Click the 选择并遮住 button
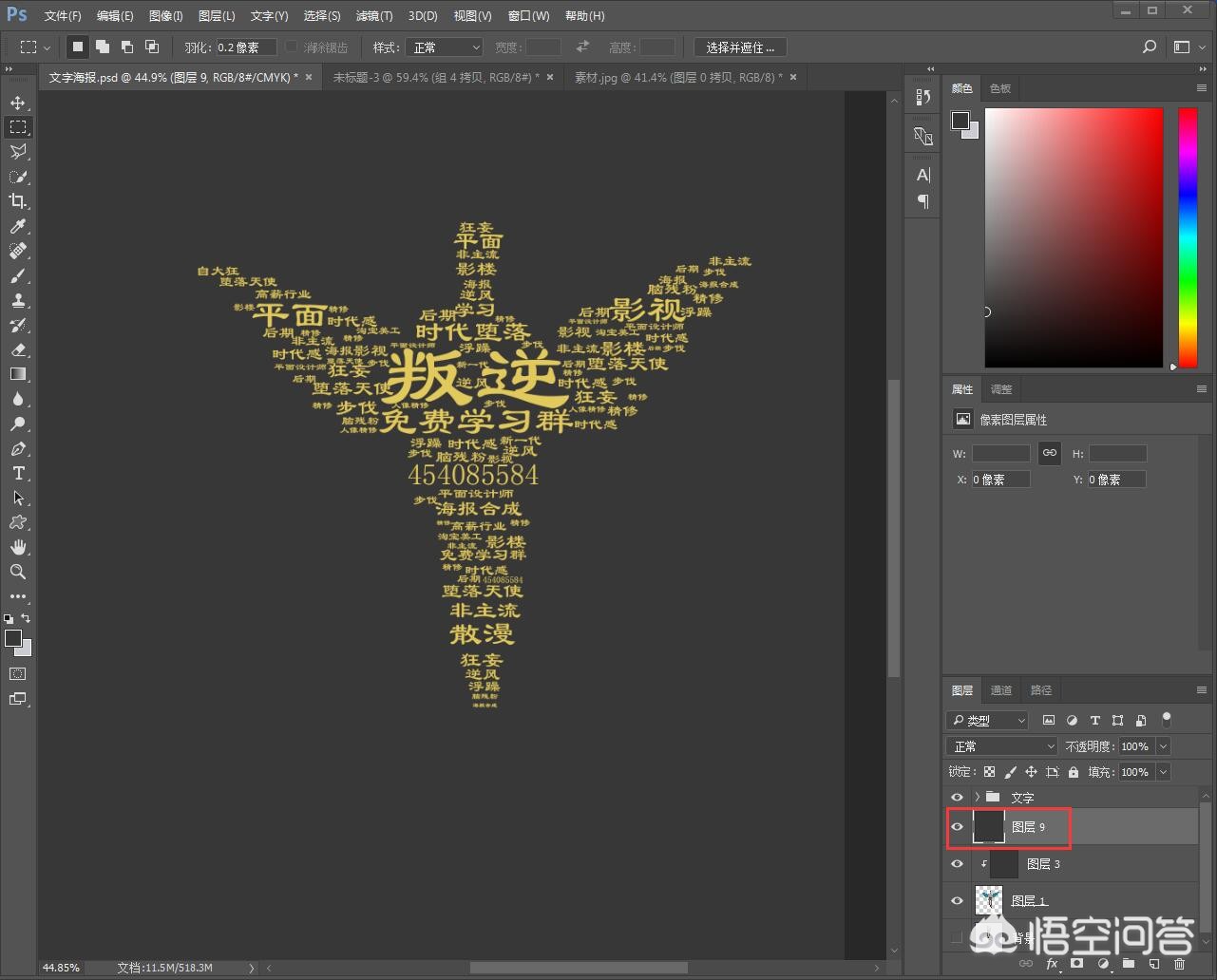 click(740, 47)
